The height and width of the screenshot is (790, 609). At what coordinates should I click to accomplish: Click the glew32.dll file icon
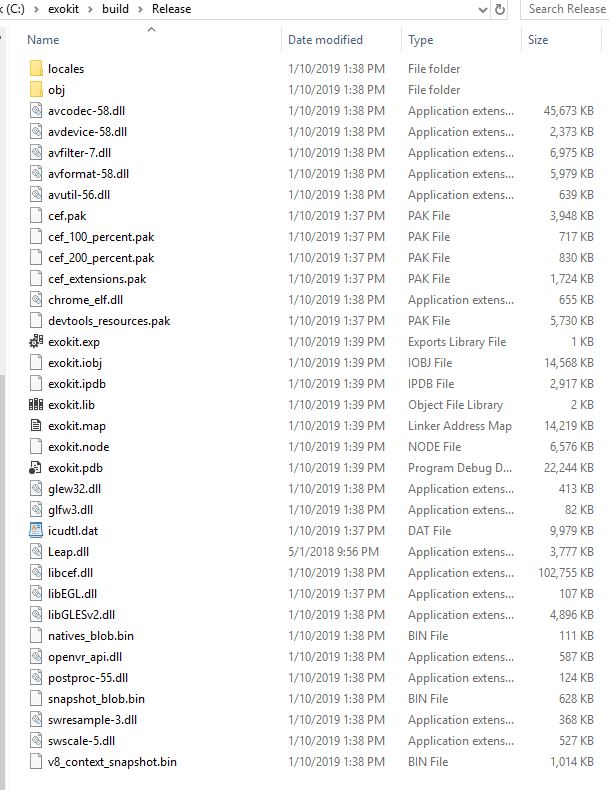click(36, 489)
